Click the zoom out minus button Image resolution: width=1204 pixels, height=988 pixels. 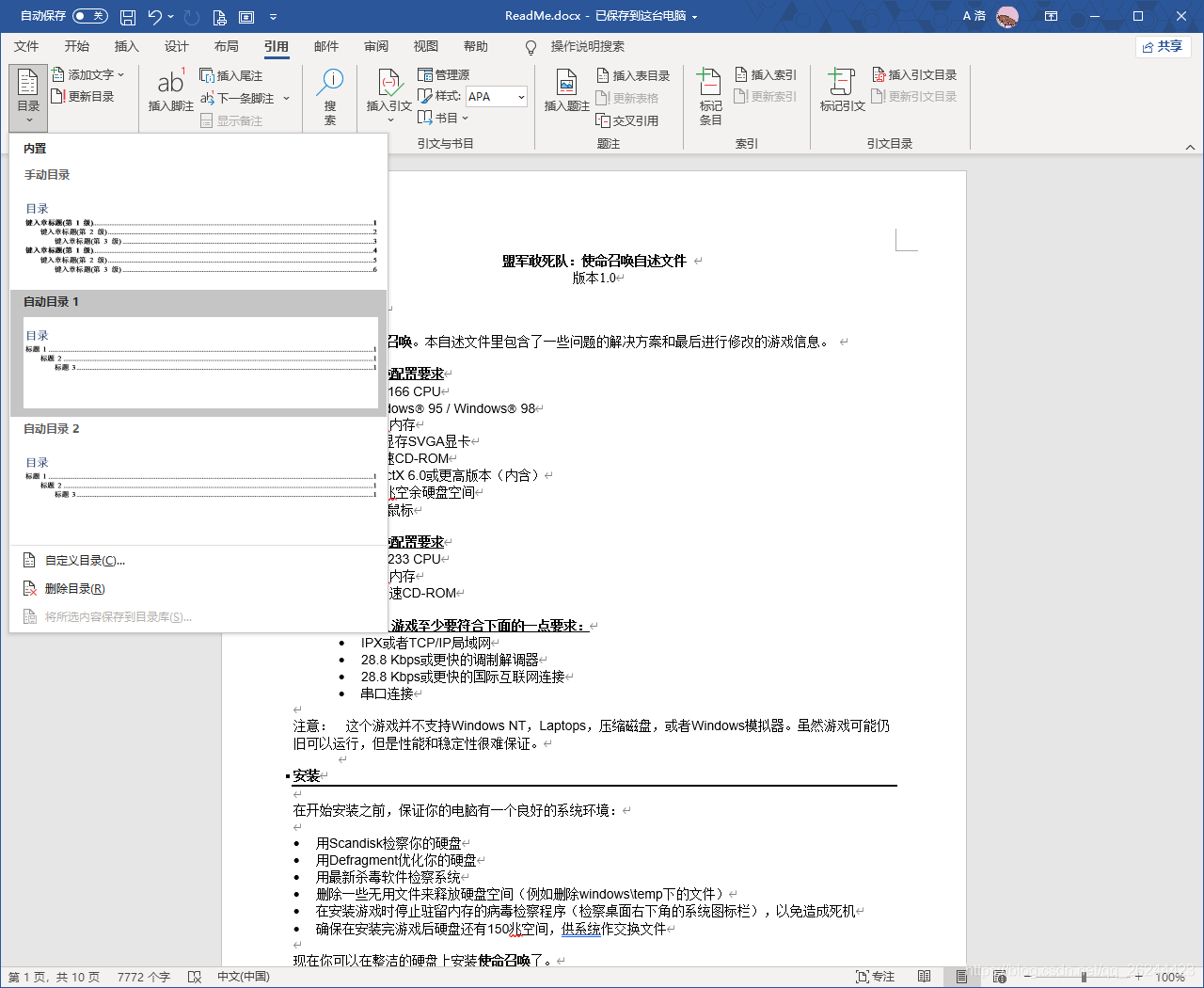tap(1027, 977)
